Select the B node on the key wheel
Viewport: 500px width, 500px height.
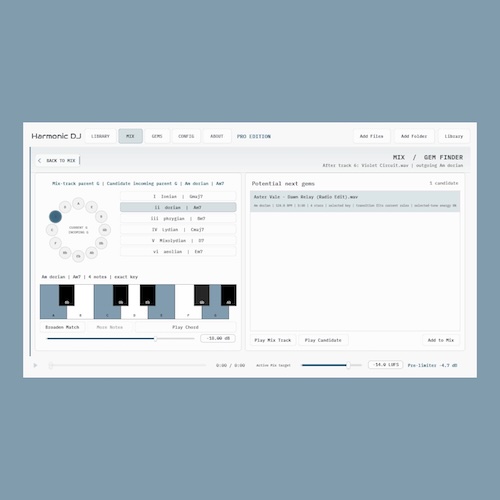101,217
